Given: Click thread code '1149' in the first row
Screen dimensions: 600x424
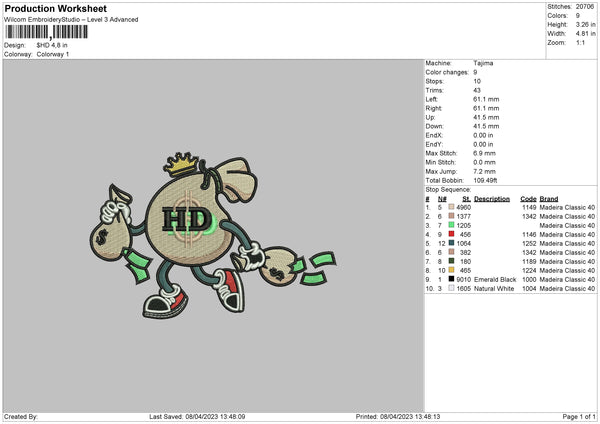Looking at the screenshot, I should click(529, 207).
